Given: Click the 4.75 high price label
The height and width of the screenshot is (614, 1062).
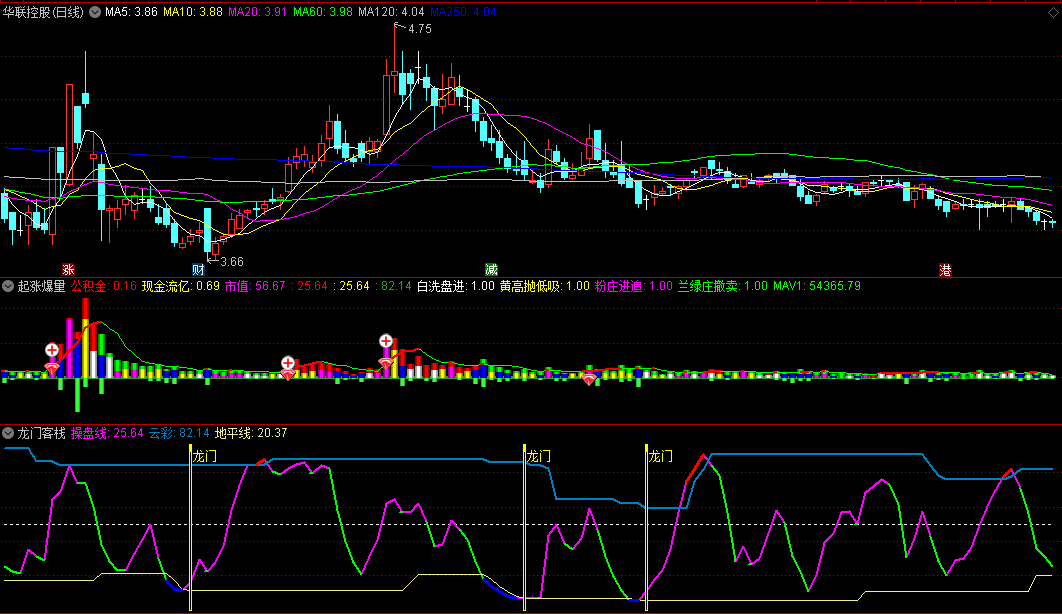Looking at the screenshot, I should 420,29.
